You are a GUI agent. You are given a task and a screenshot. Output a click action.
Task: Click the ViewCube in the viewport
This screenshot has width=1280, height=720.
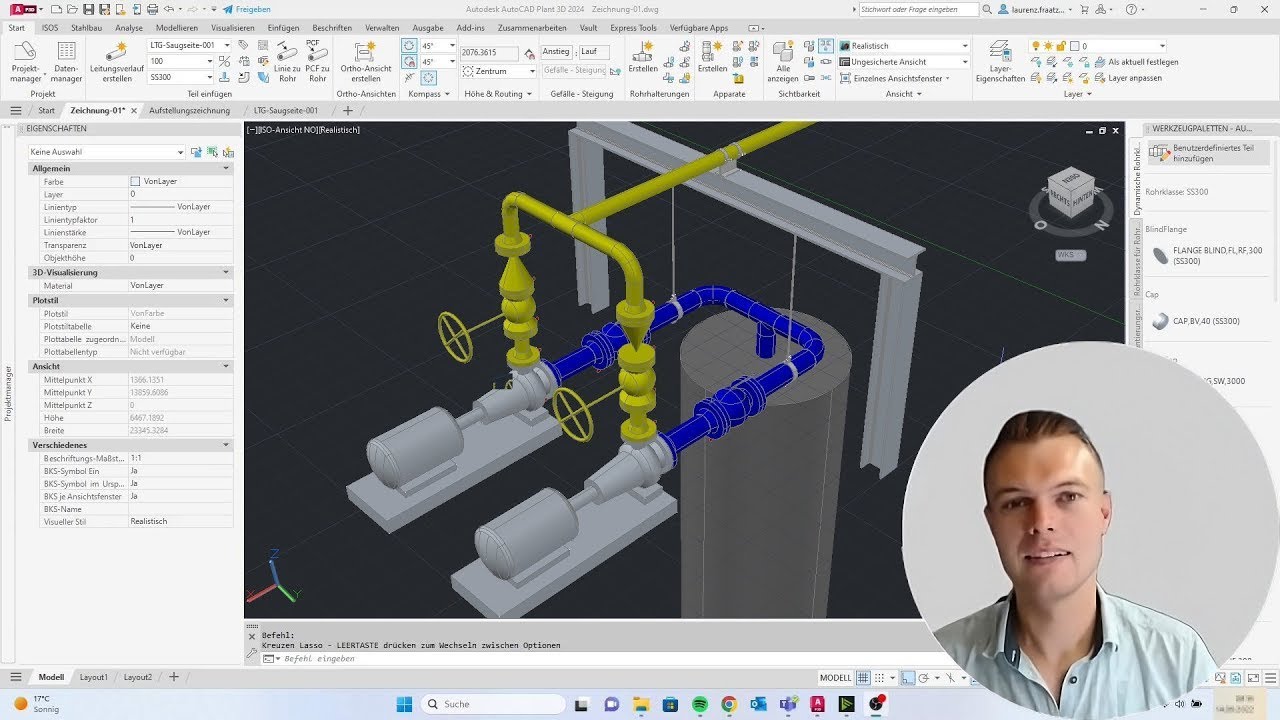1071,193
